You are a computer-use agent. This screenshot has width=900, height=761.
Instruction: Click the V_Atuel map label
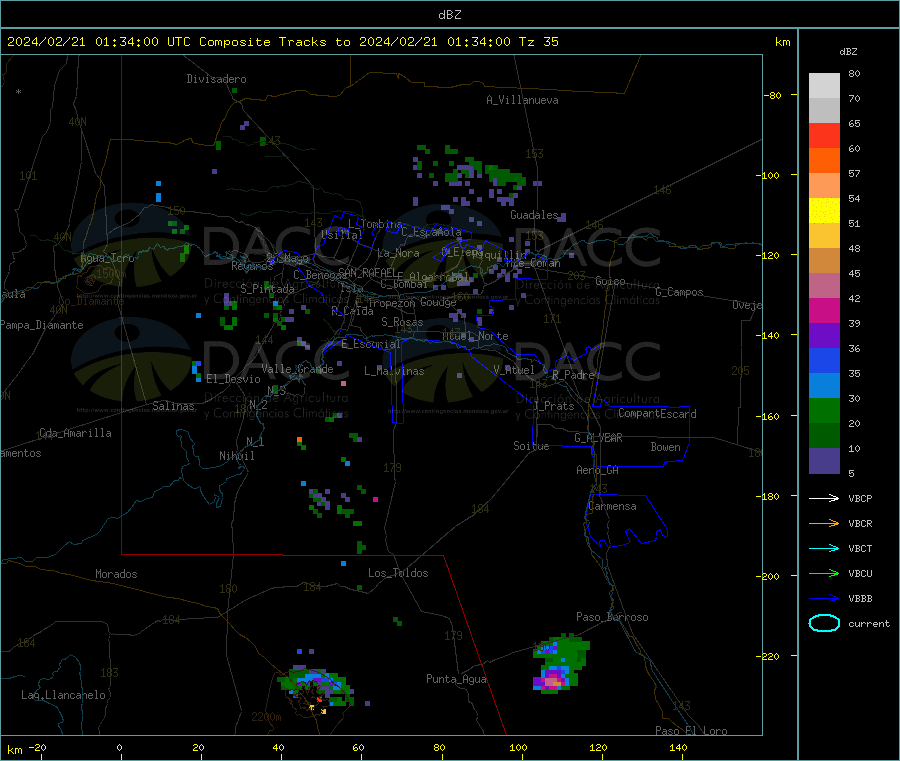(514, 370)
